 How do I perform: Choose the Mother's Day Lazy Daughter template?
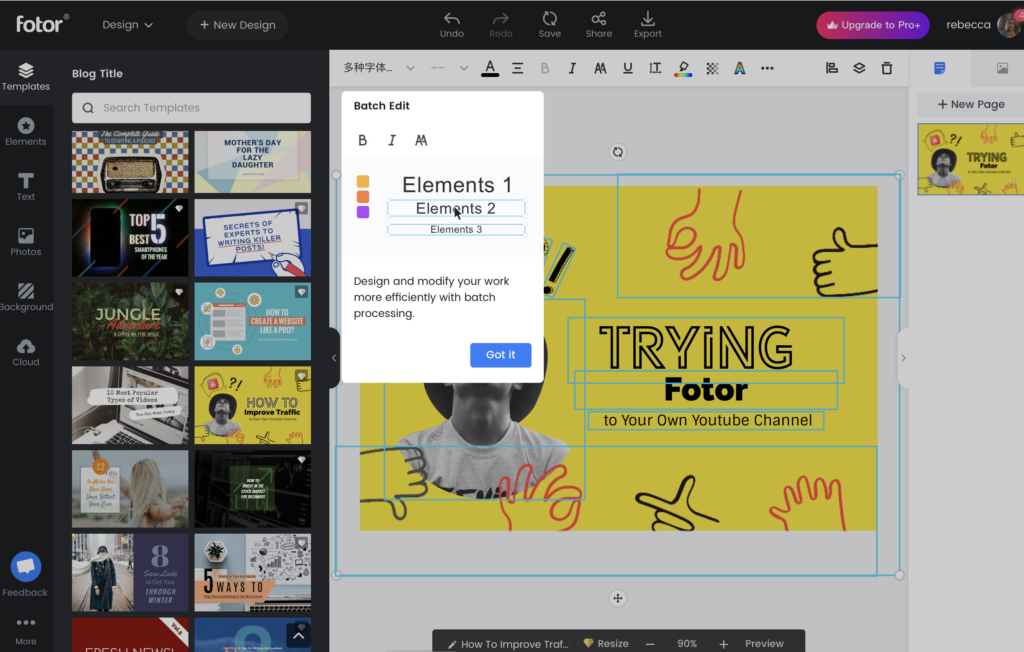click(x=253, y=161)
